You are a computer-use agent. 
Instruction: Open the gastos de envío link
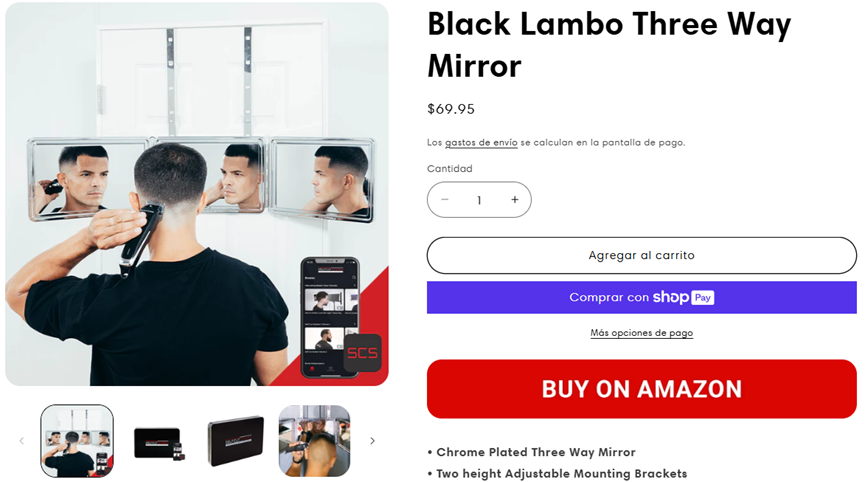tap(481, 142)
